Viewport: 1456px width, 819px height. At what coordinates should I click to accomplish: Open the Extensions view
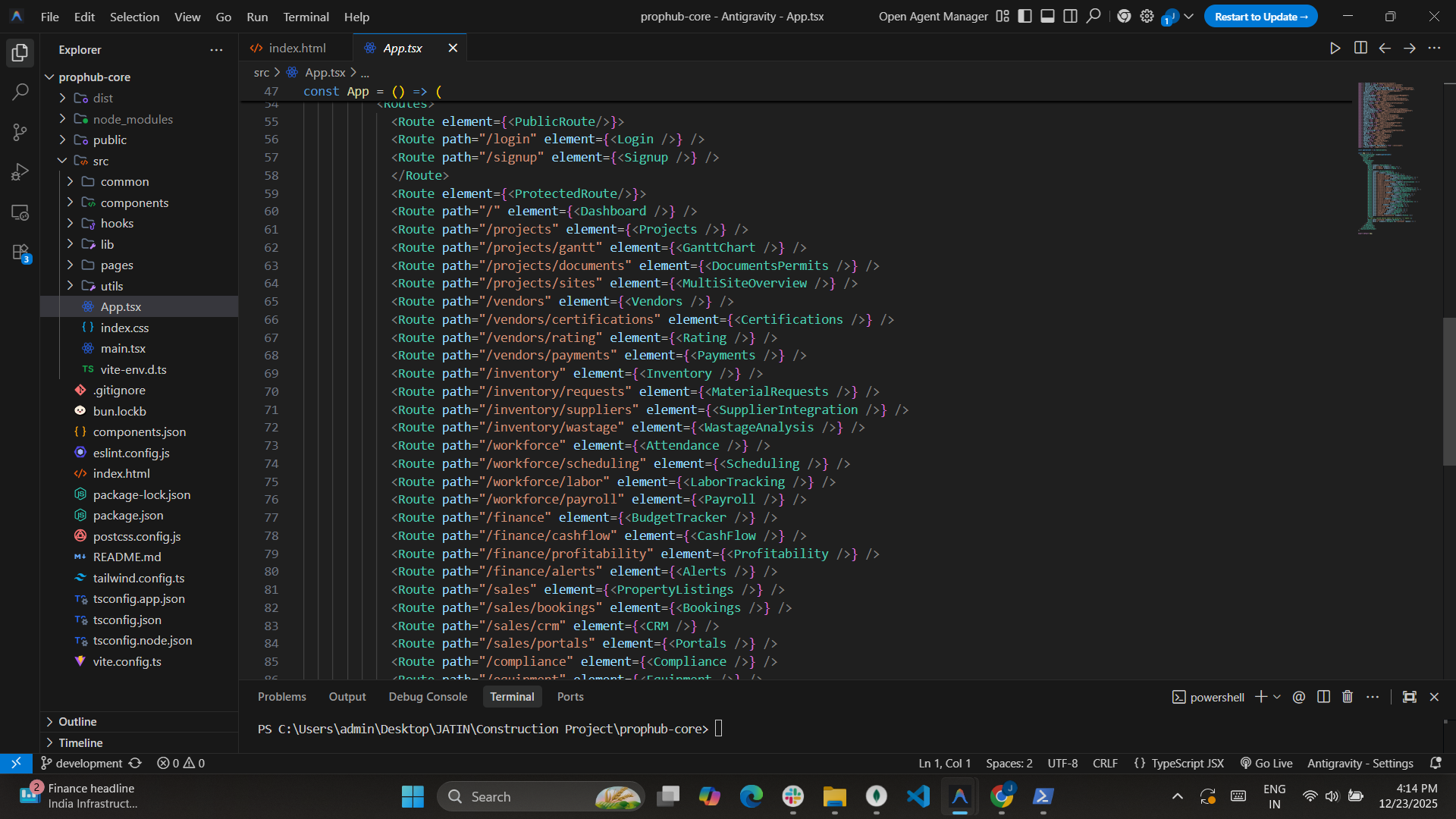click(20, 253)
